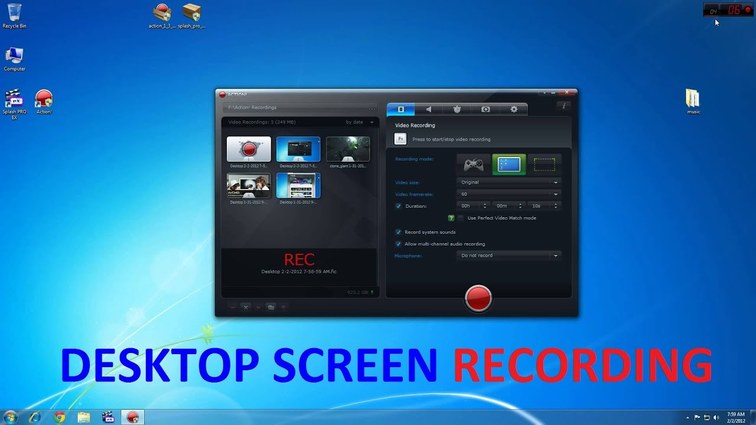Select the red record button recording thumbnail
Viewport: 756px width, 425px height.
249,149
